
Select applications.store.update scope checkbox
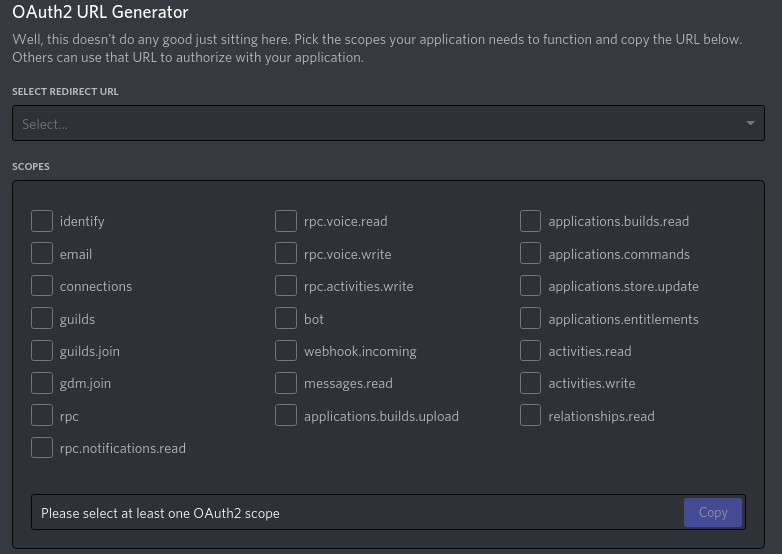pos(530,286)
